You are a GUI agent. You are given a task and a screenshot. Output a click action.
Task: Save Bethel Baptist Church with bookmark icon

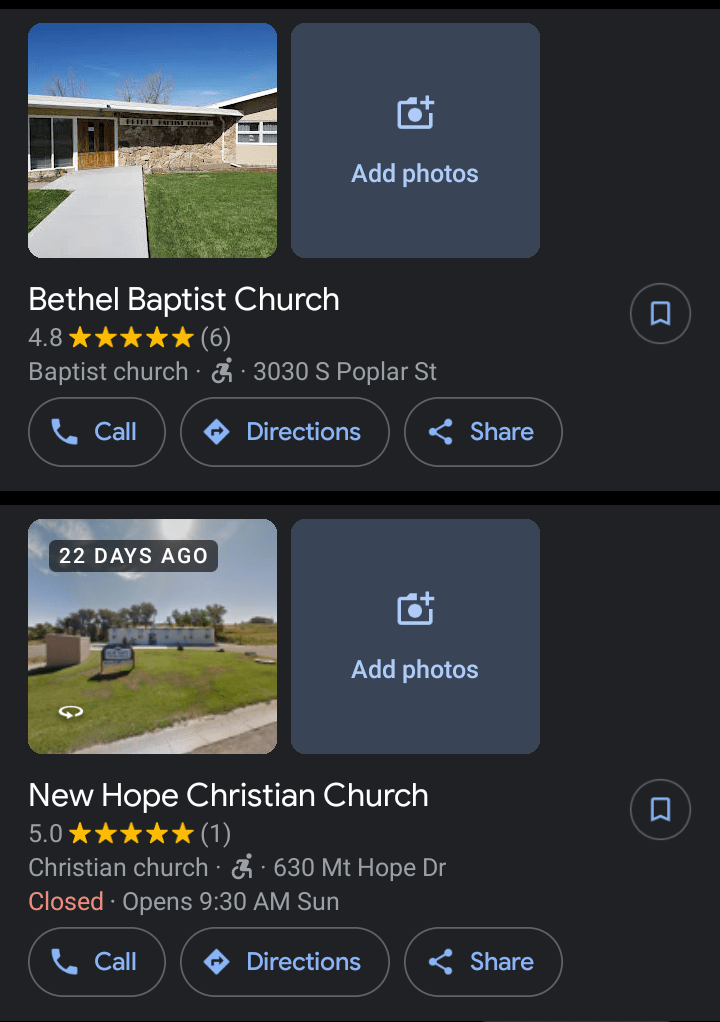[660, 314]
